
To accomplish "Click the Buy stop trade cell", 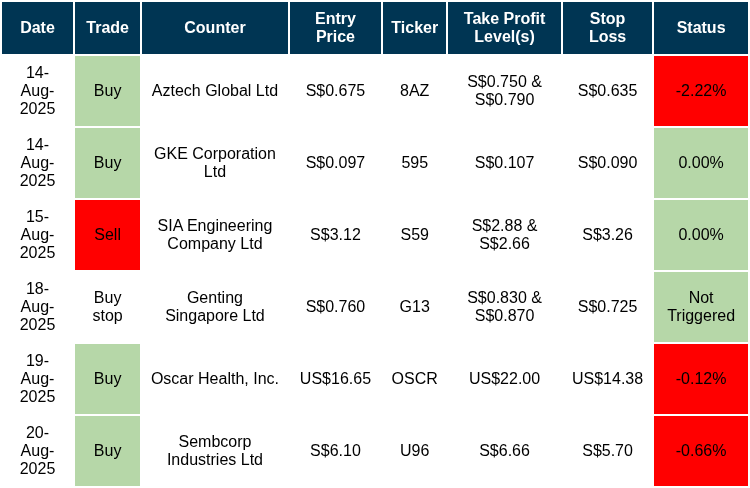I will (107, 307).
